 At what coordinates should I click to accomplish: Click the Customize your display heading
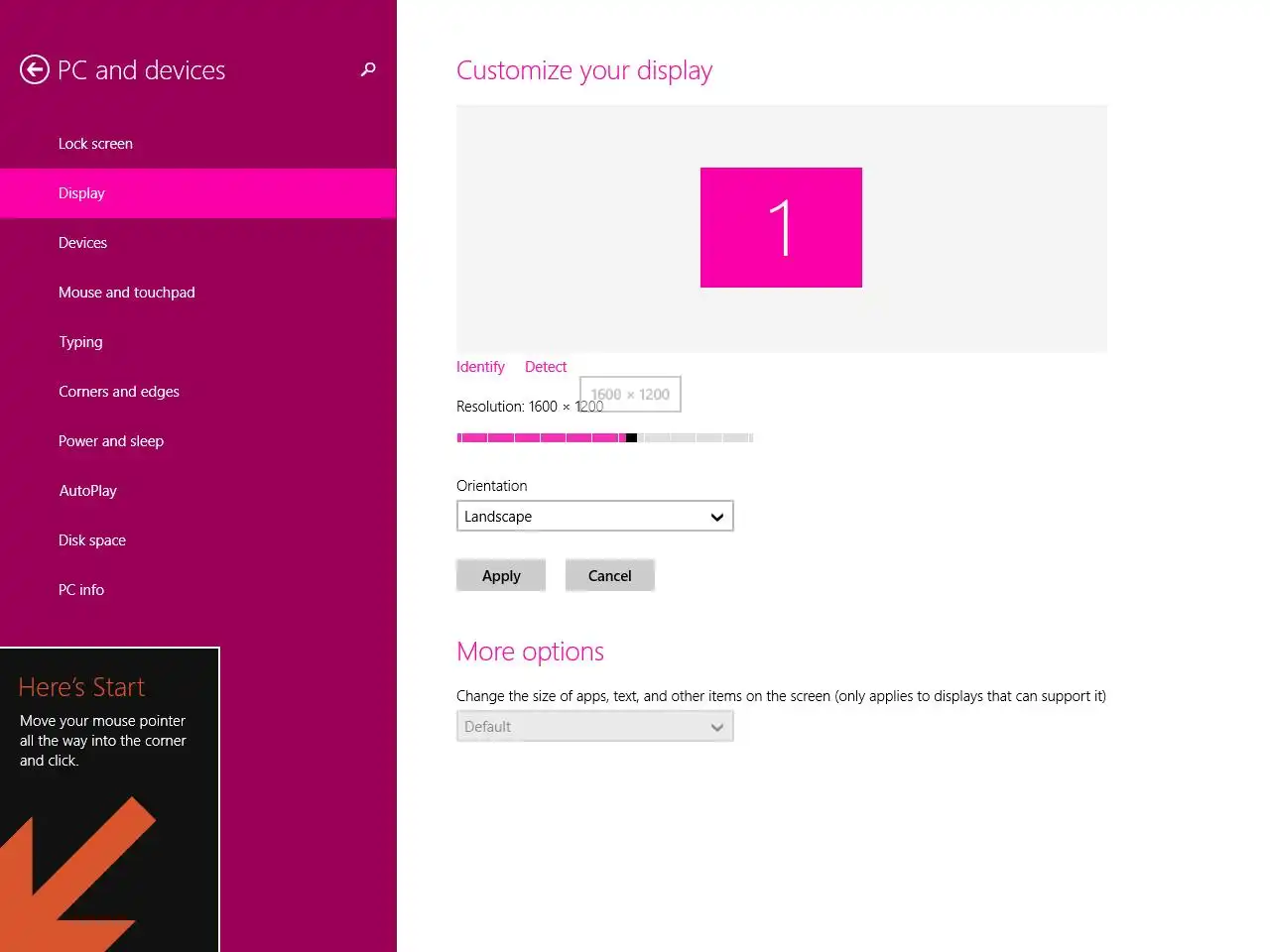coord(584,70)
